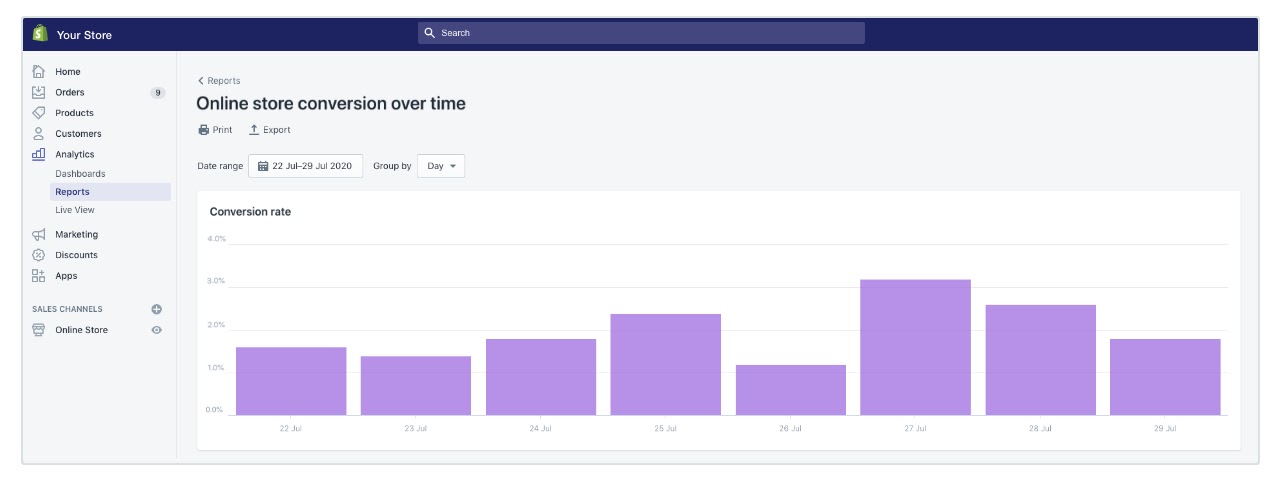
Task: Click the '4.0%' axis label
Action: pos(216,239)
